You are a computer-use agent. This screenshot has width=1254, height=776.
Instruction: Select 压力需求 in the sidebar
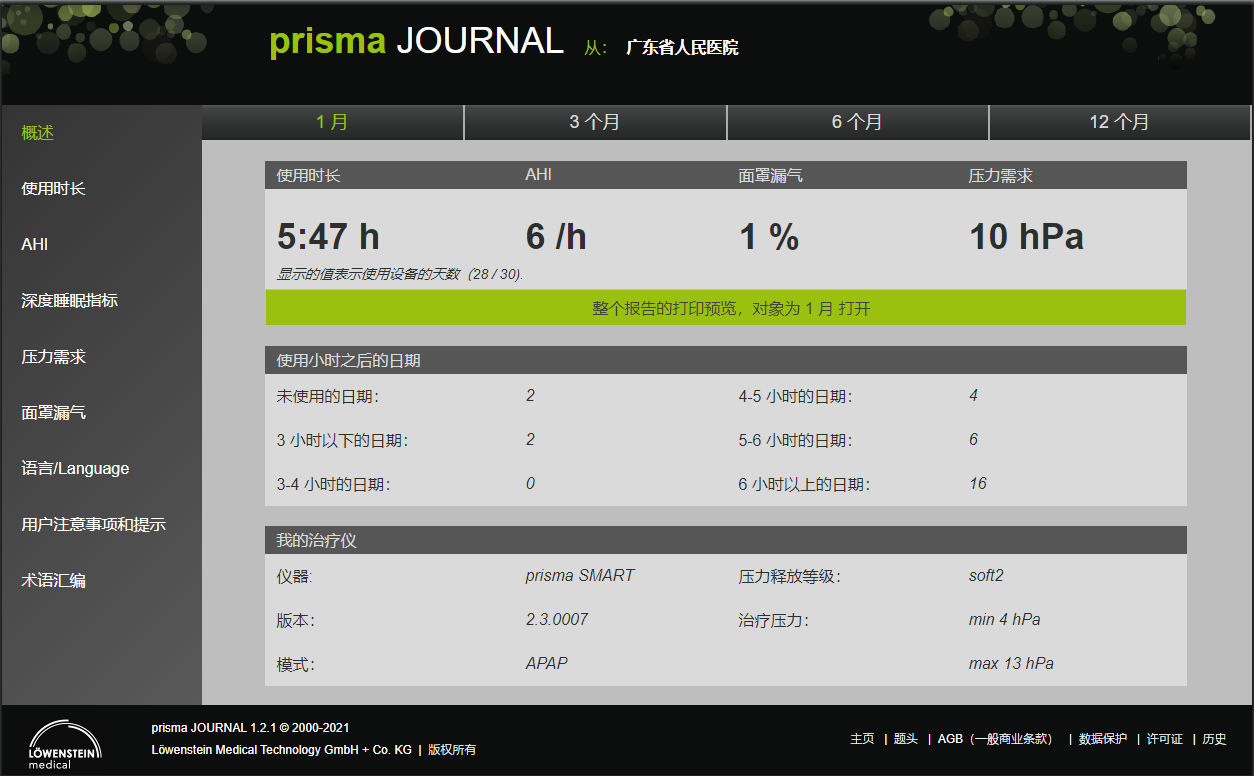(x=54, y=357)
